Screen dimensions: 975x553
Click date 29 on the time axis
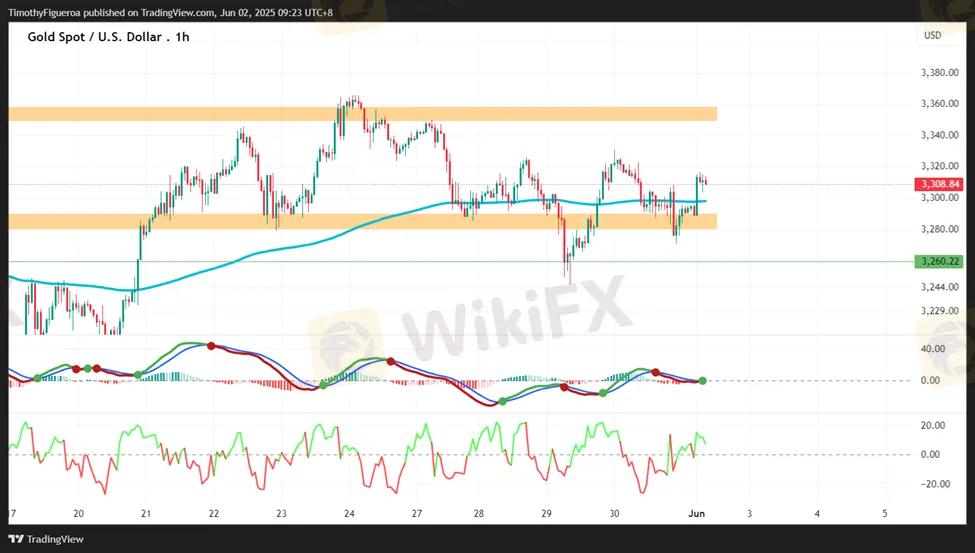pyautogui.click(x=547, y=513)
